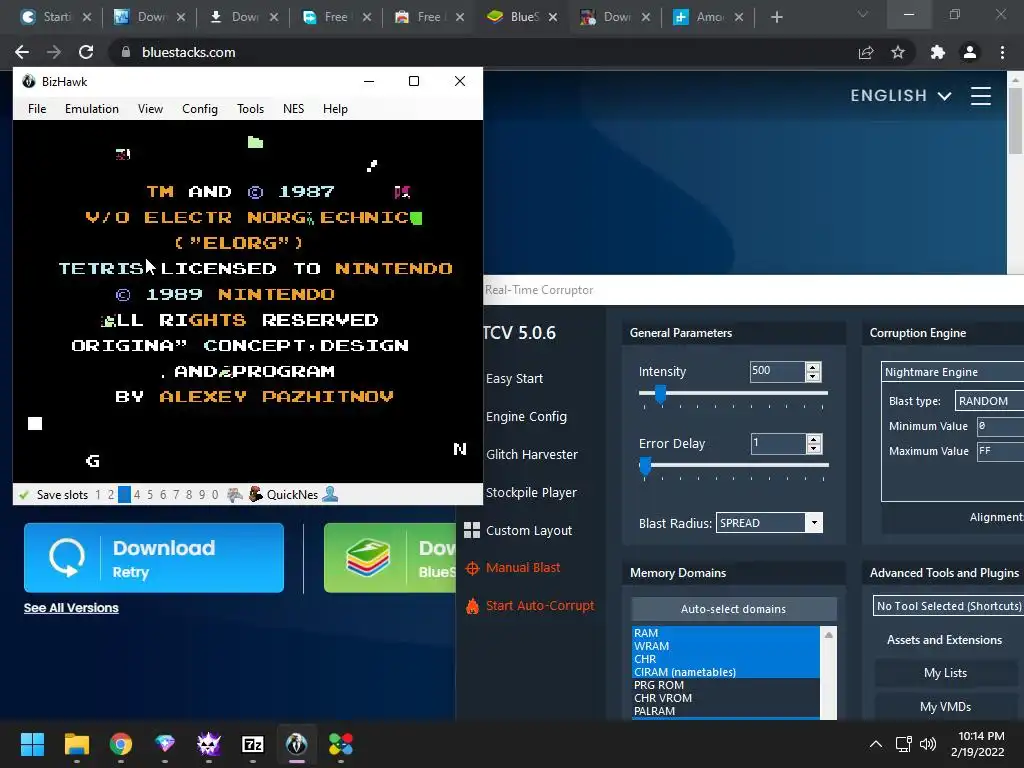
Task: Select save slot 2 in BizHawk status bar
Action: coord(111,494)
